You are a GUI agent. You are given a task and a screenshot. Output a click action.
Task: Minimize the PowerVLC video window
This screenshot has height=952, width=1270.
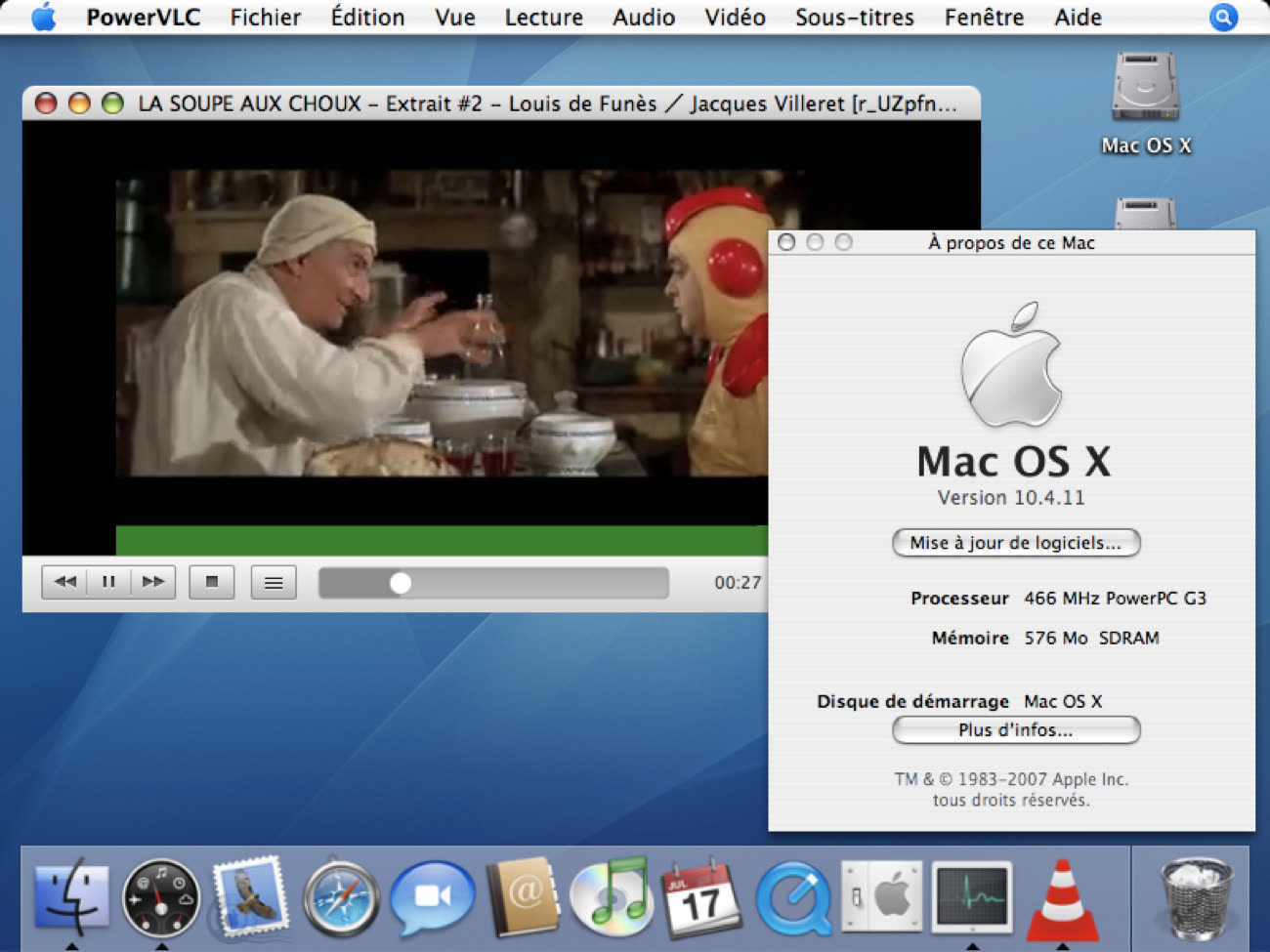79,103
